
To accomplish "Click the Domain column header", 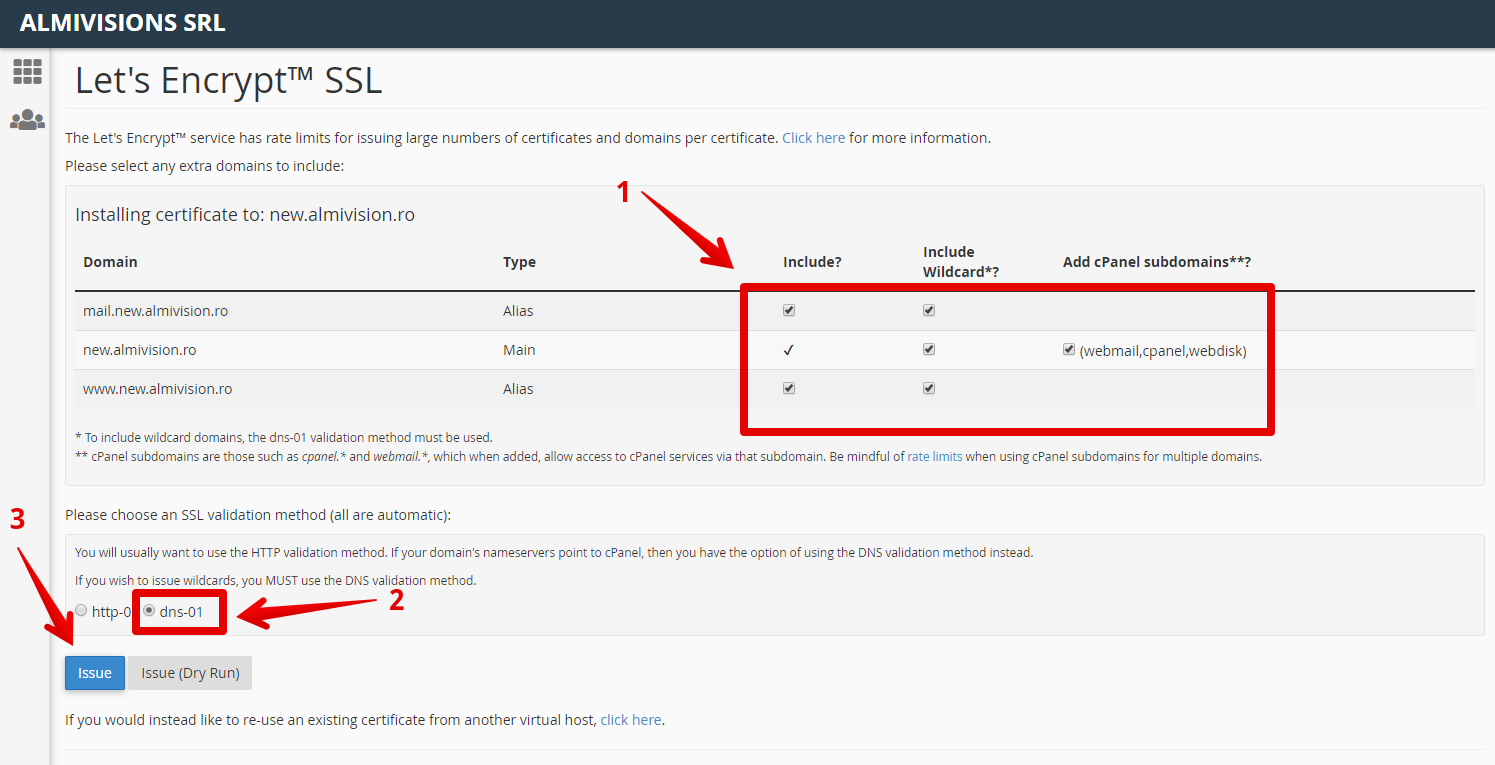I will pos(110,262).
